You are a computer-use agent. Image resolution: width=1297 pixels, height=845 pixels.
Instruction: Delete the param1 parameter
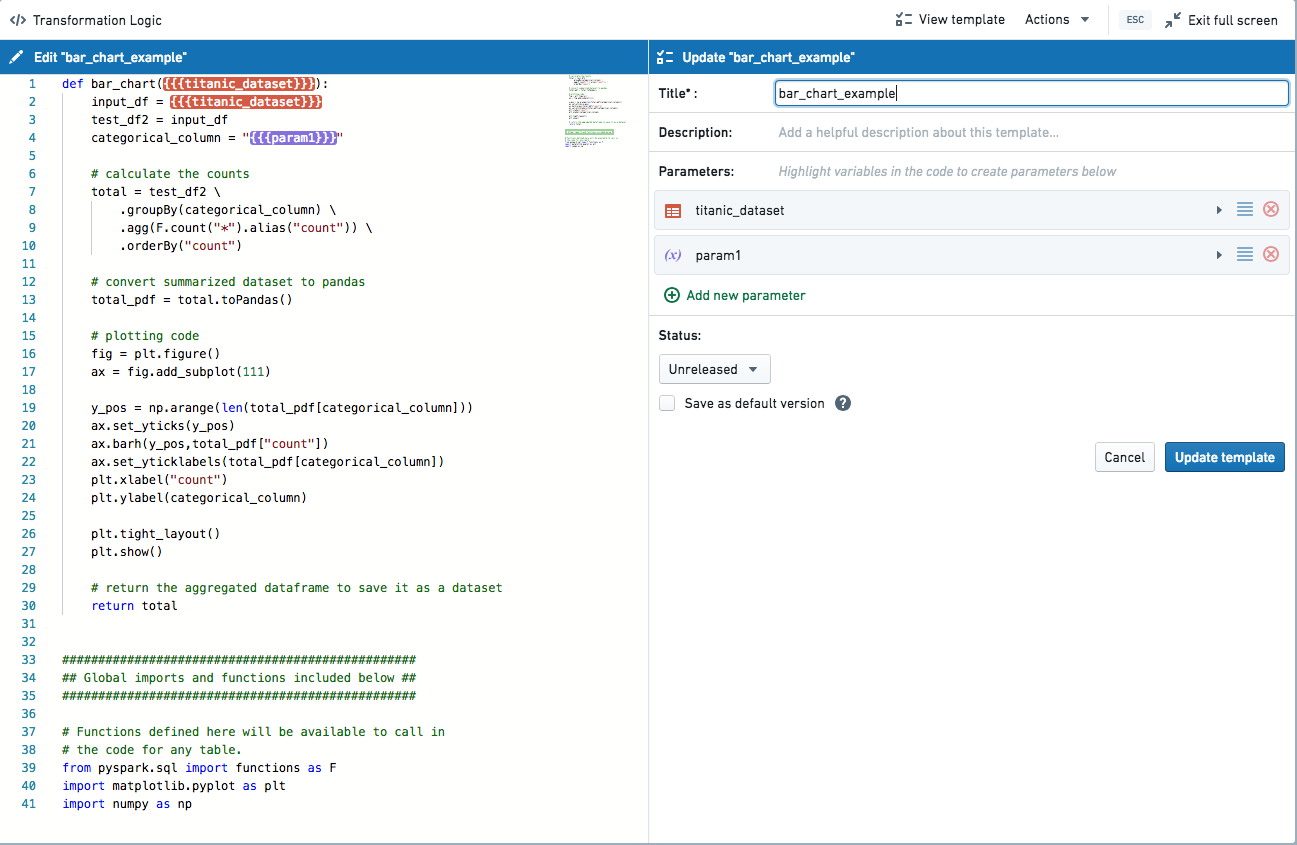pos(1271,254)
